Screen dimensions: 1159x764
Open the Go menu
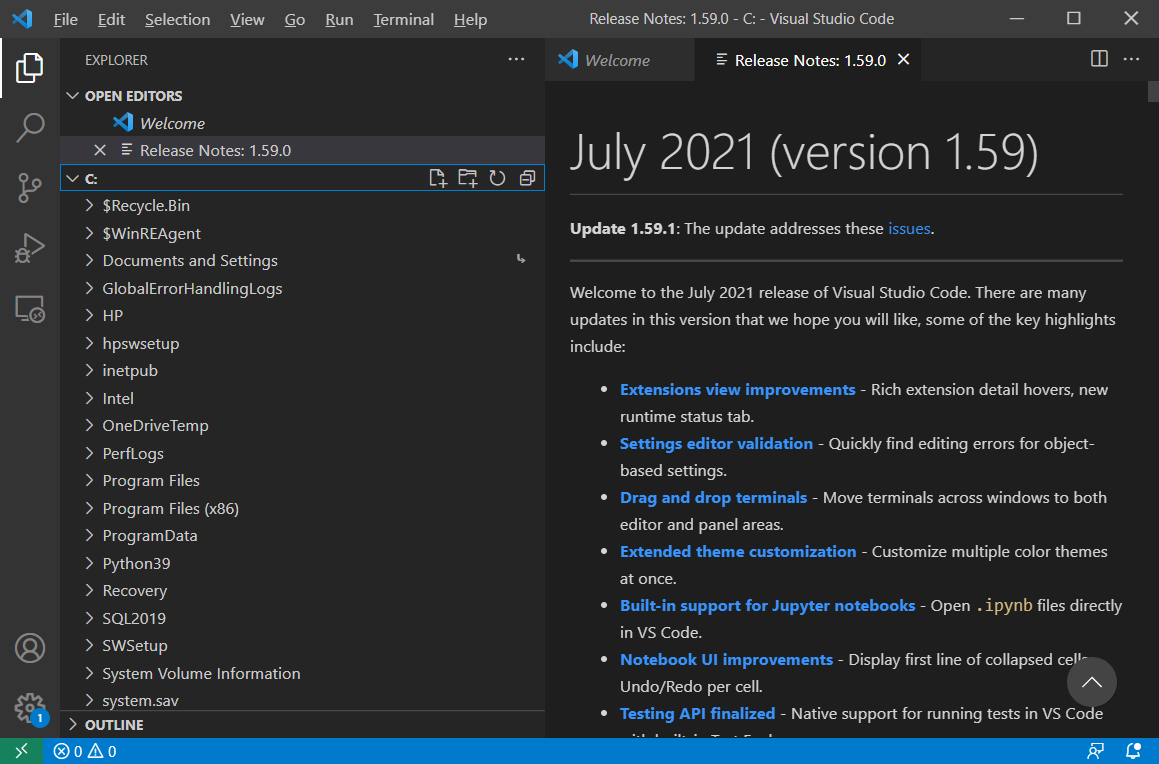click(294, 19)
